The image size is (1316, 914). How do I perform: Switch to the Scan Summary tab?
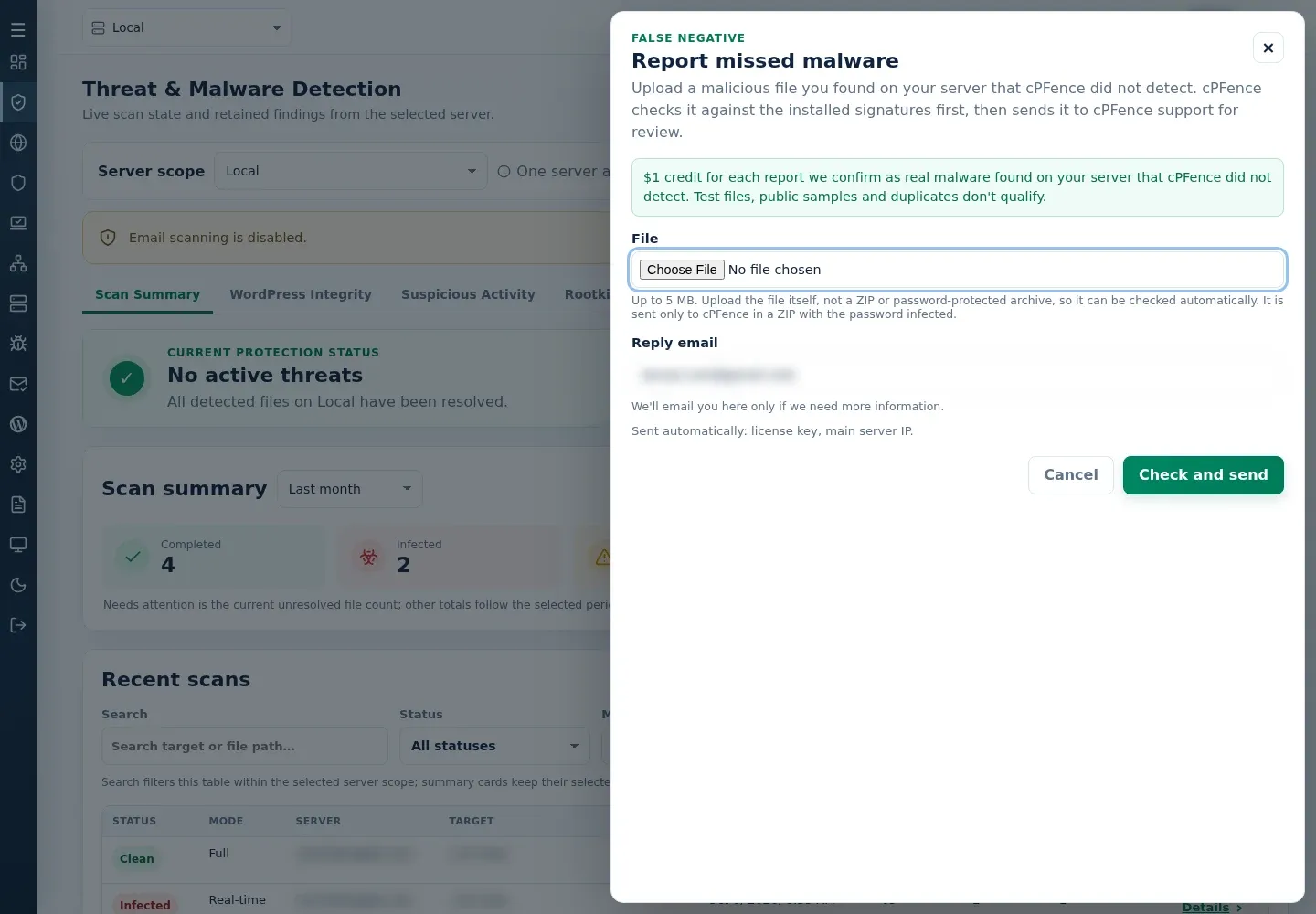point(147,294)
